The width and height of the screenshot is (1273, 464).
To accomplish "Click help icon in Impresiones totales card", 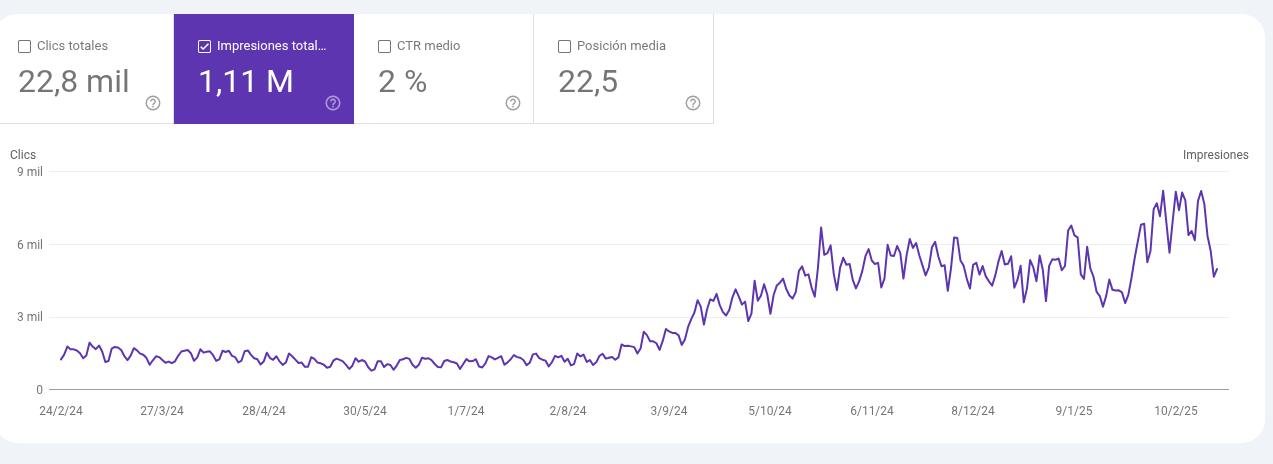I will click(333, 103).
